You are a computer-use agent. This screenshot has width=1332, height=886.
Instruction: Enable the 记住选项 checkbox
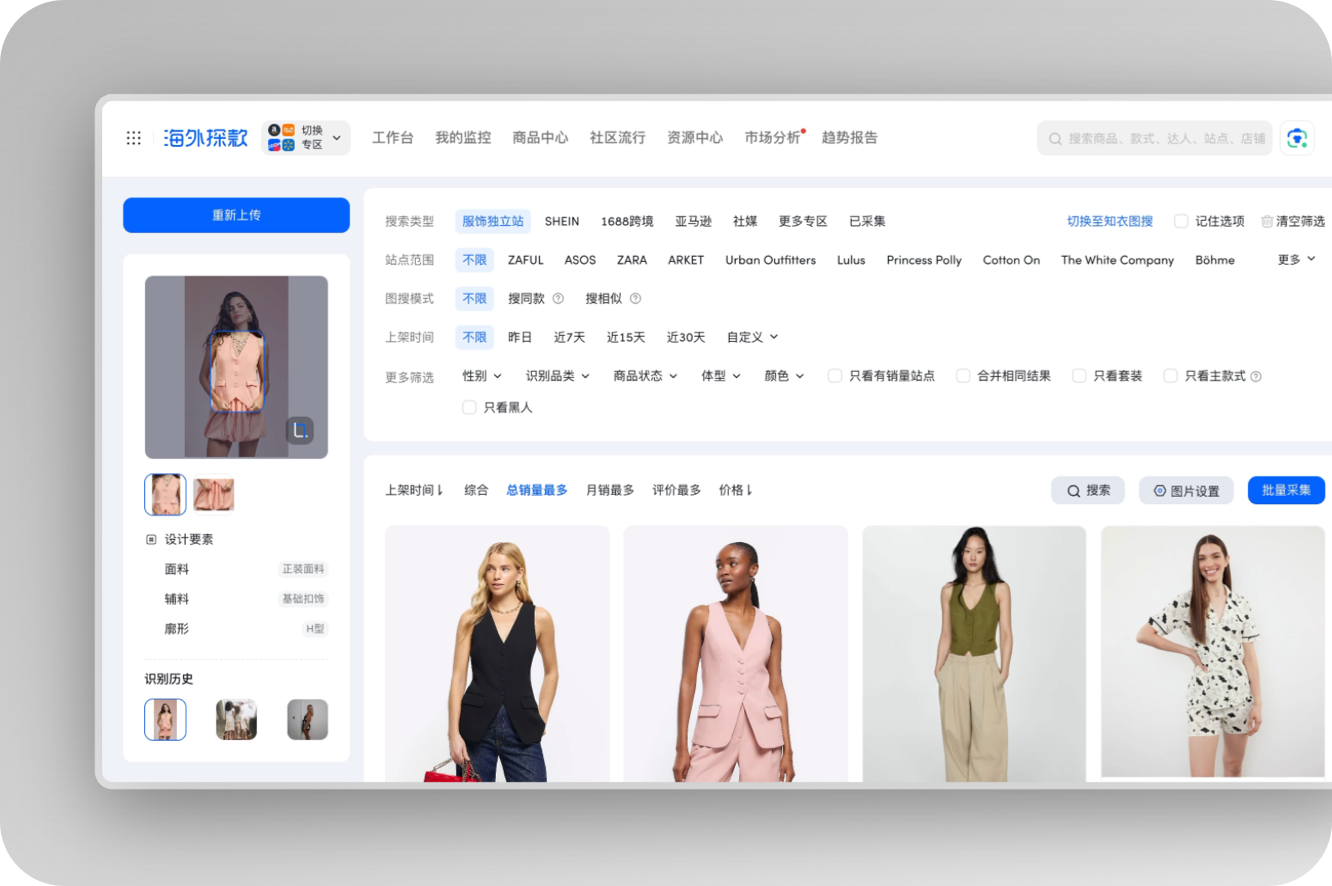click(1181, 221)
